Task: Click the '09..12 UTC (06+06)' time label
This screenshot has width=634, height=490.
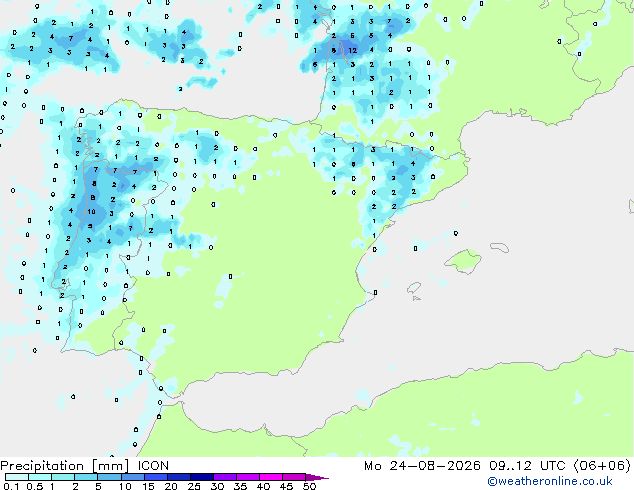Action: [x=560, y=466]
